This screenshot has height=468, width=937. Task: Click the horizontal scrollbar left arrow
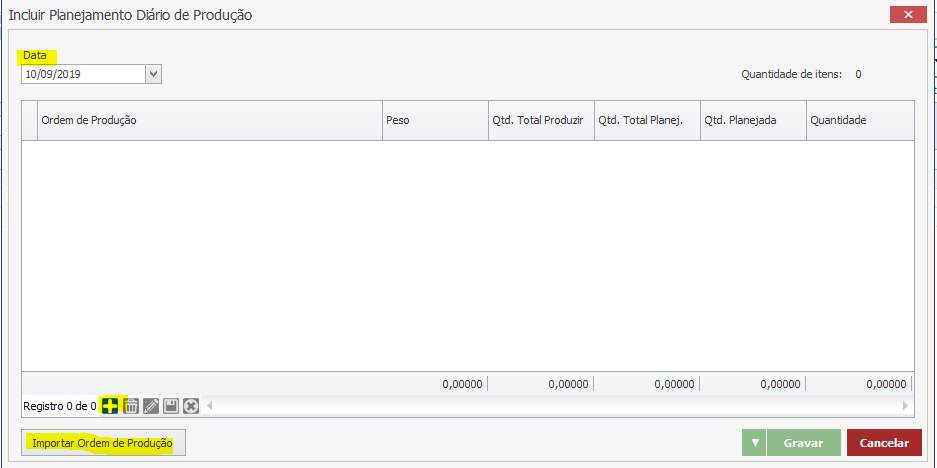[x=210, y=406]
